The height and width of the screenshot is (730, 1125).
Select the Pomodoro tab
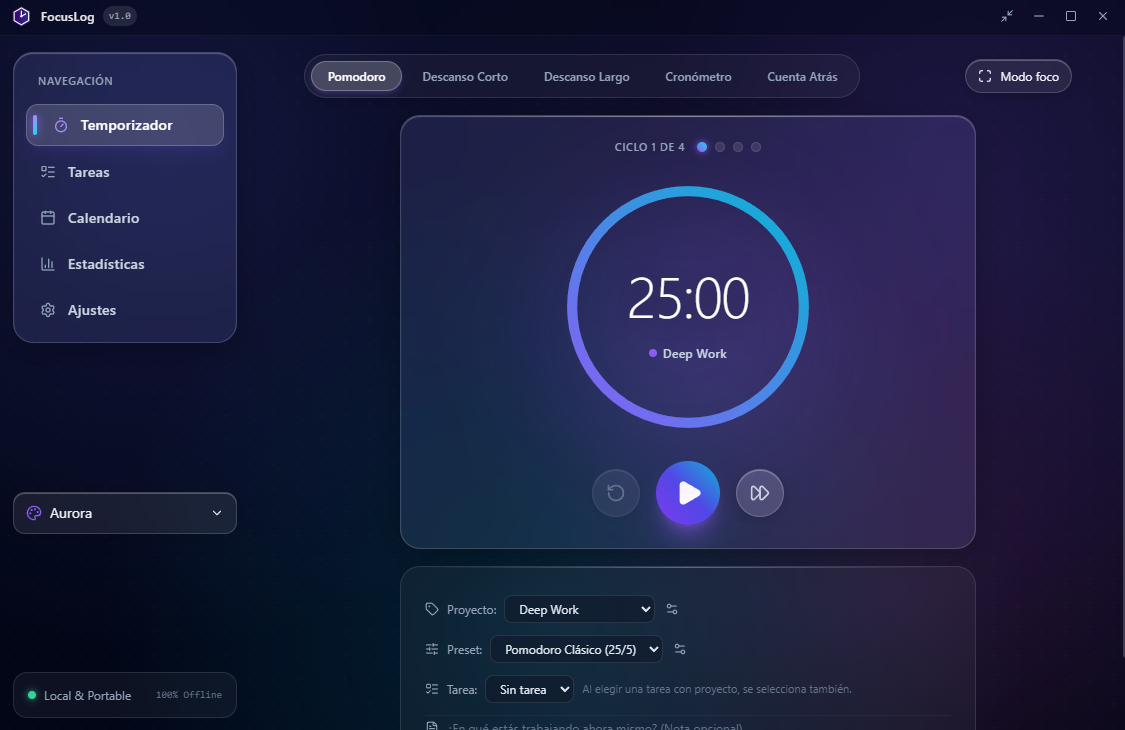(x=357, y=76)
